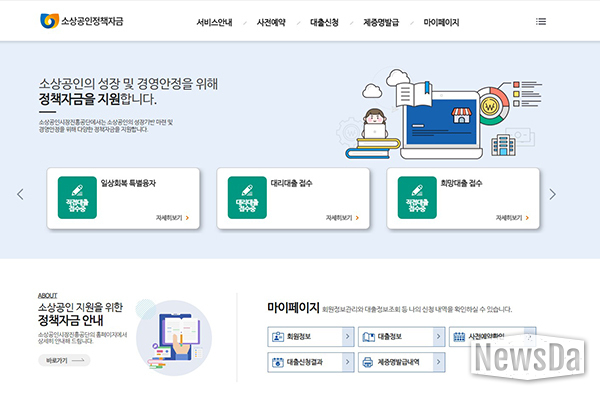Click the green icon in 대리대출 접수 card
The width and height of the screenshot is (600, 394).
(x=247, y=197)
